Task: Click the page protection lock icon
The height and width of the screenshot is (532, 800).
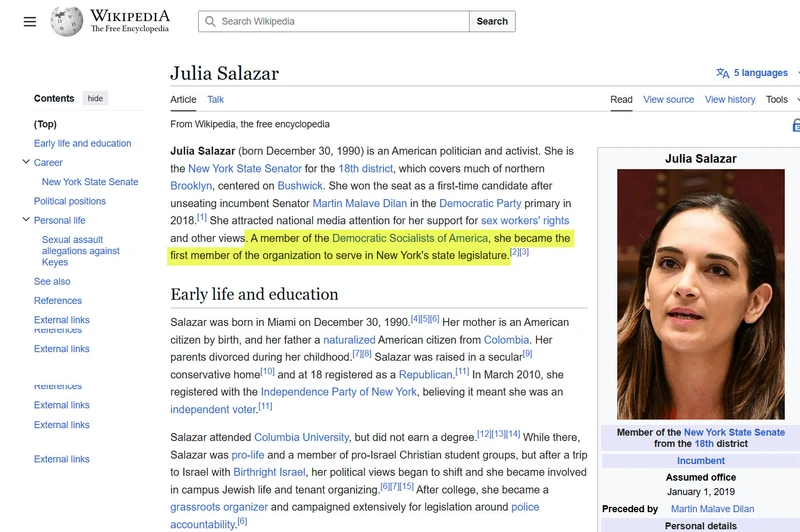Action: click(796, 125)
